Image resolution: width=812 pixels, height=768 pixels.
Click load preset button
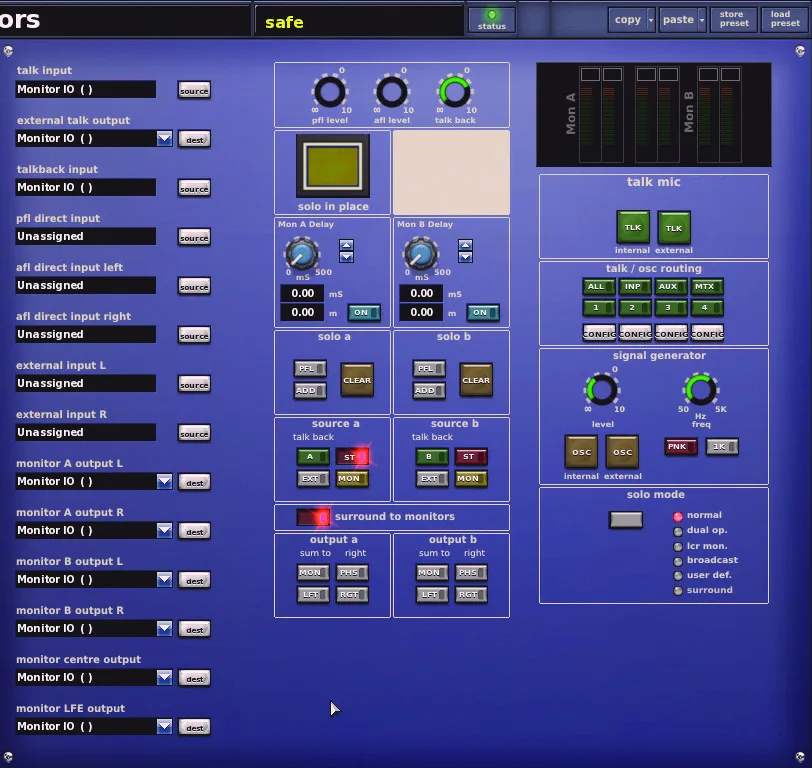pos(785,20)
